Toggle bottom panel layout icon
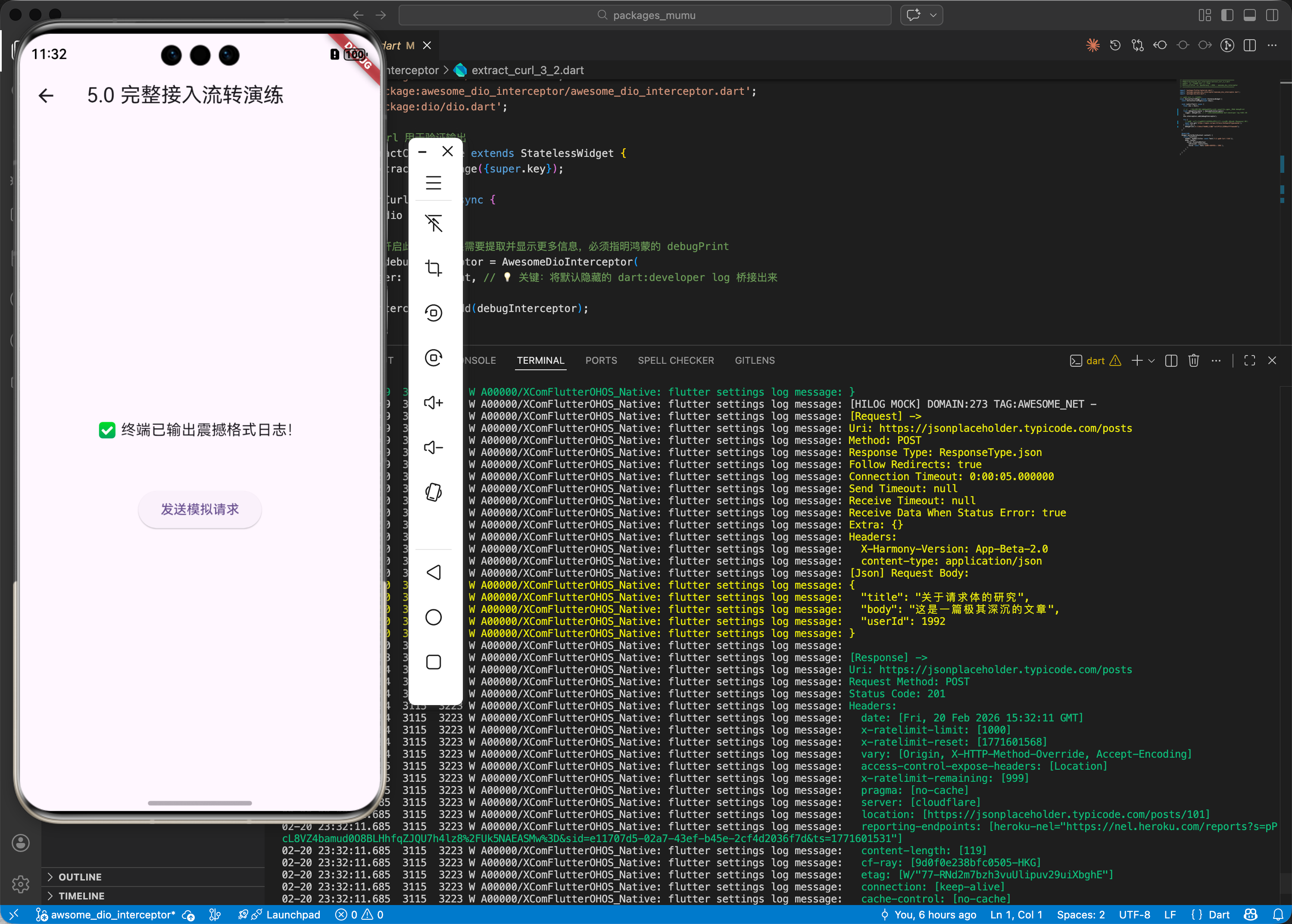Image resolution: width=1292 pixels, height=924 pixels. 1249,16
